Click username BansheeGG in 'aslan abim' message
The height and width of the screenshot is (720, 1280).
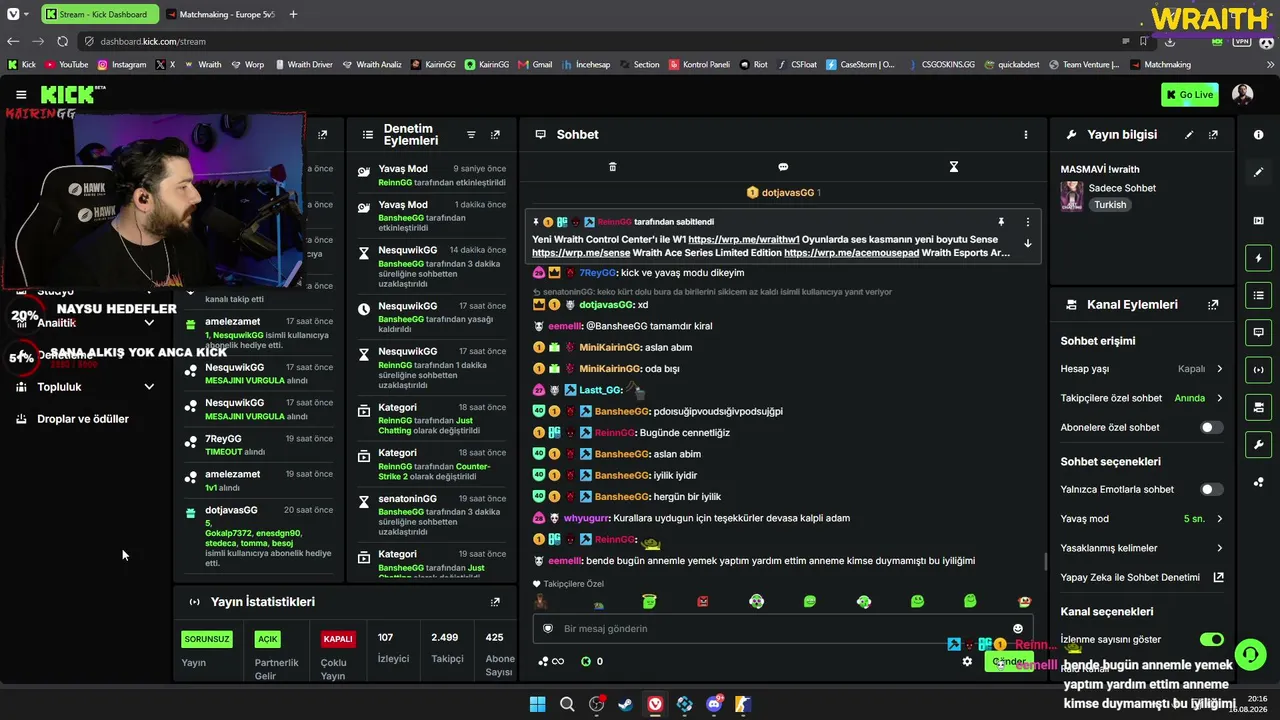tap(621, 454)
